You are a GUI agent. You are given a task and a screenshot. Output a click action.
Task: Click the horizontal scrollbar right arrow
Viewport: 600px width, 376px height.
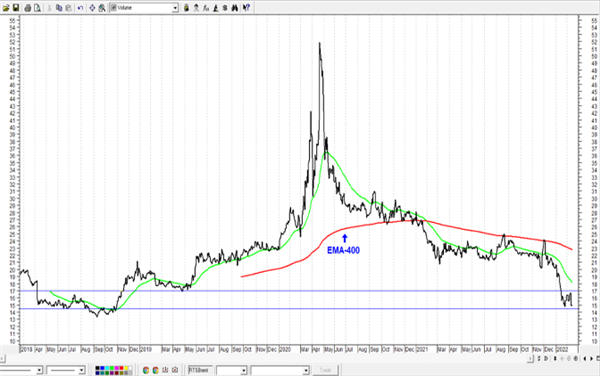coord(530,358)
